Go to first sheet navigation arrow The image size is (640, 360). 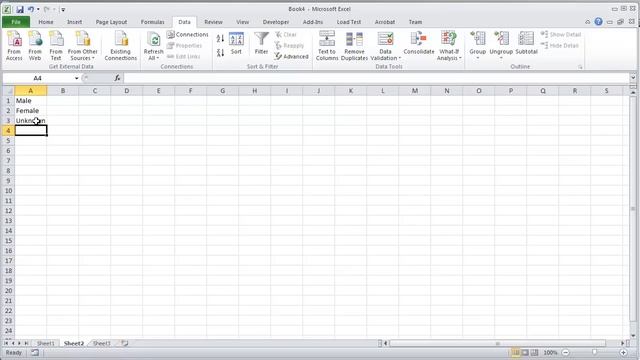6,343
